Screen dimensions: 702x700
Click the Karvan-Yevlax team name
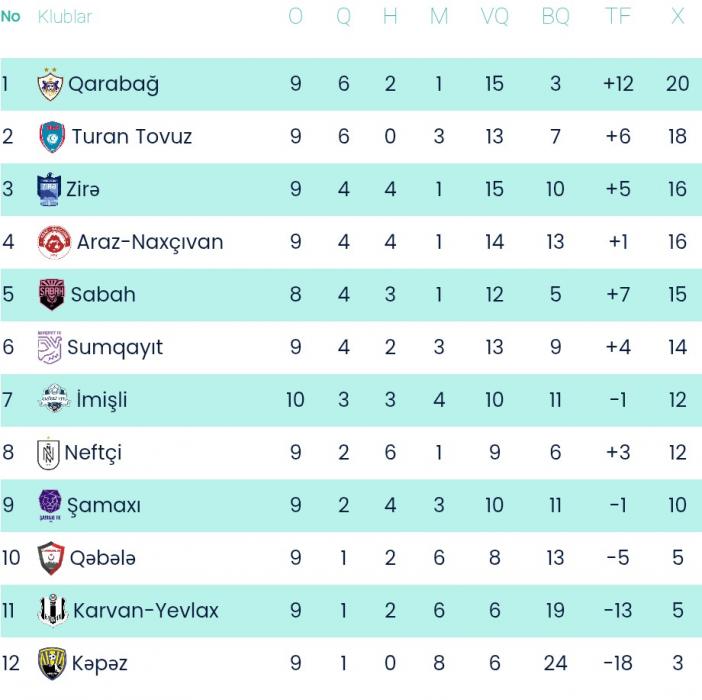pyautogui.click(x=146, y=610)
